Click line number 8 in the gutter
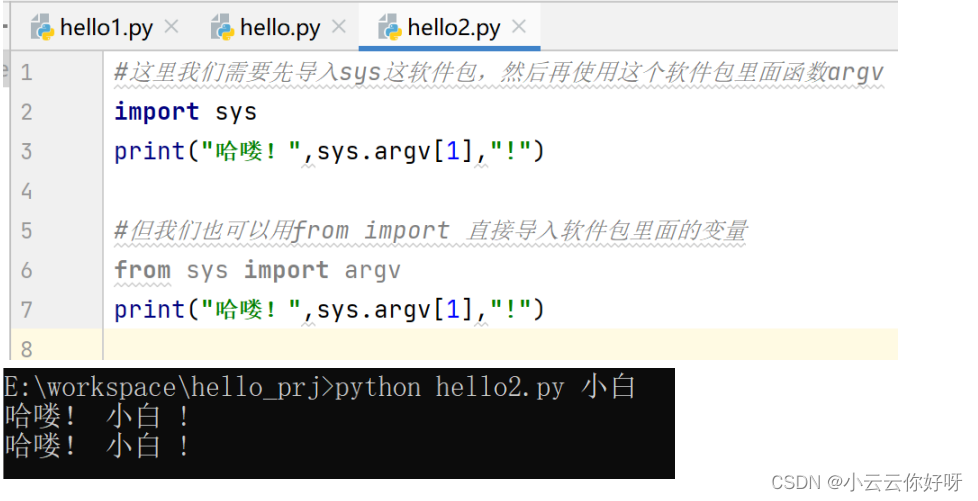Viewport: 978px width, 501px height. pos(26,349)
